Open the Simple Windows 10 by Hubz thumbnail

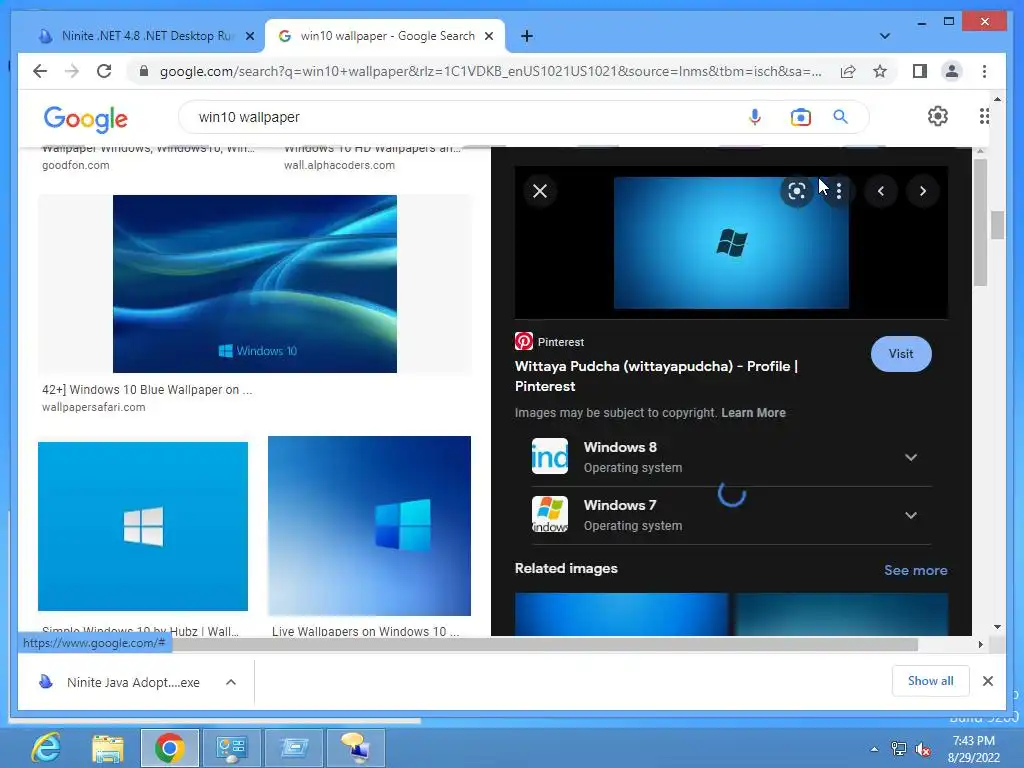pyautogui.click(x=143, y=526)
